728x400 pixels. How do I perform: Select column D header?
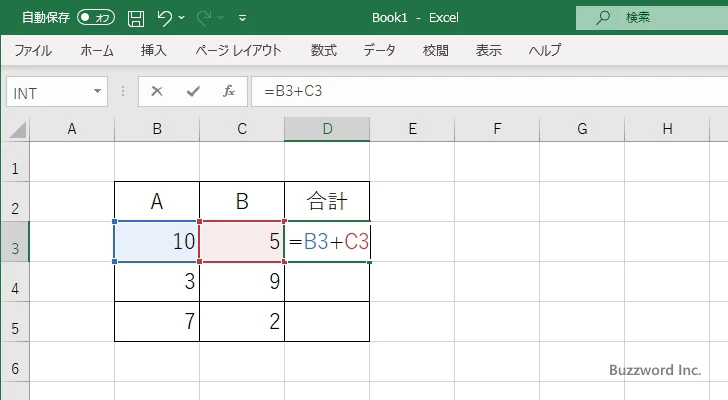coord(327,129)
